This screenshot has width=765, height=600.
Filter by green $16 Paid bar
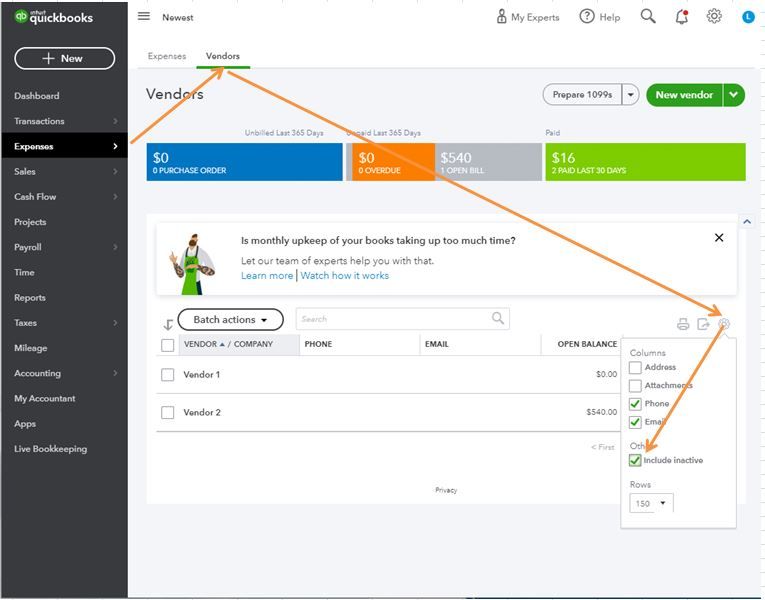(645, 162)
